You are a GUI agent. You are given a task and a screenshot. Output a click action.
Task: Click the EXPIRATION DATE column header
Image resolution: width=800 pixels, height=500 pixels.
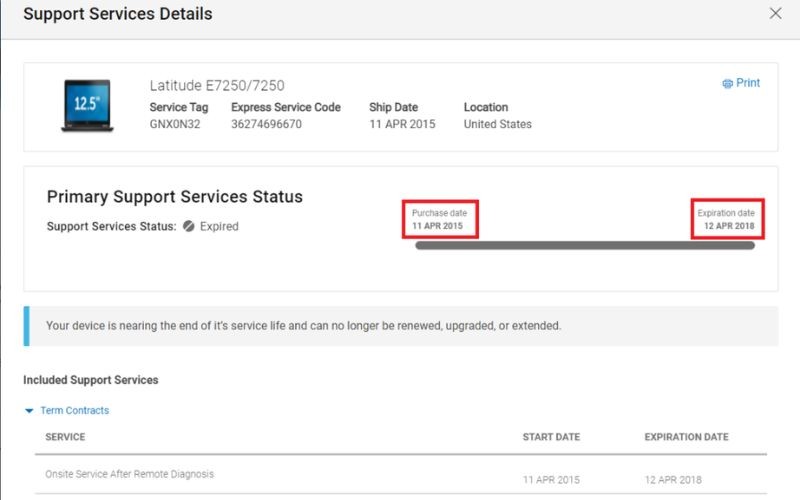pos(686,437)
